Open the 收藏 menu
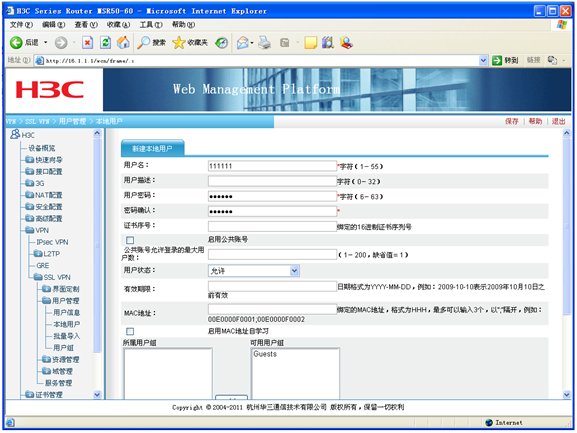Viewport: 577px width, 433px height. coord(118,25)
